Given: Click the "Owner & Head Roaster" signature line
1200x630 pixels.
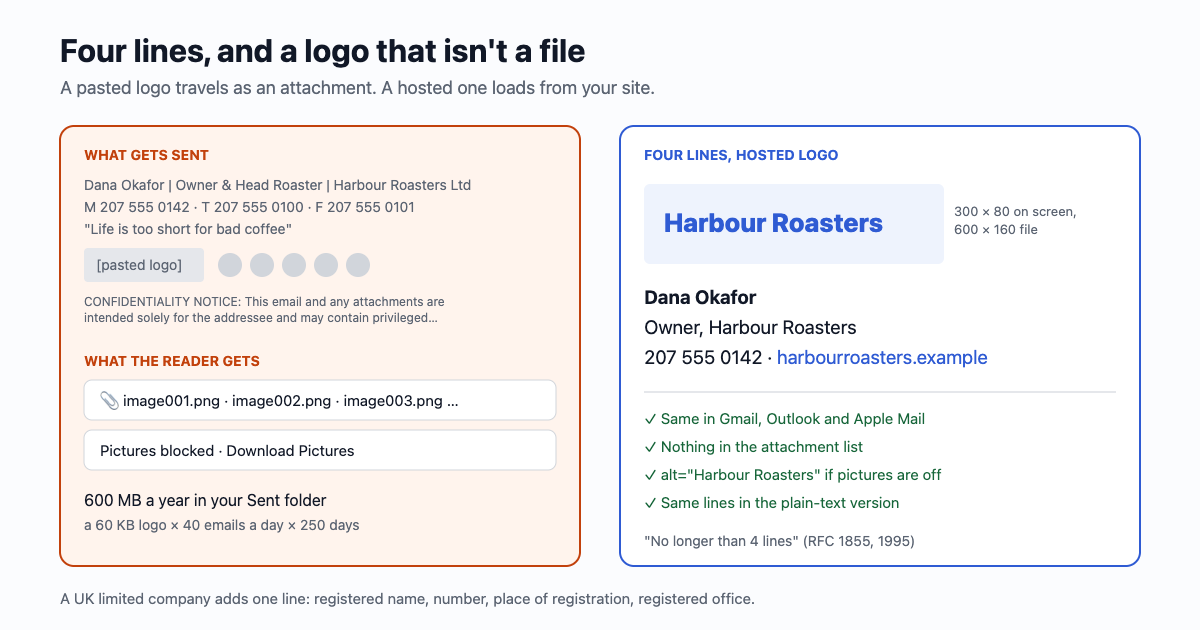Looking at the screenshot, I should (277, 185).
